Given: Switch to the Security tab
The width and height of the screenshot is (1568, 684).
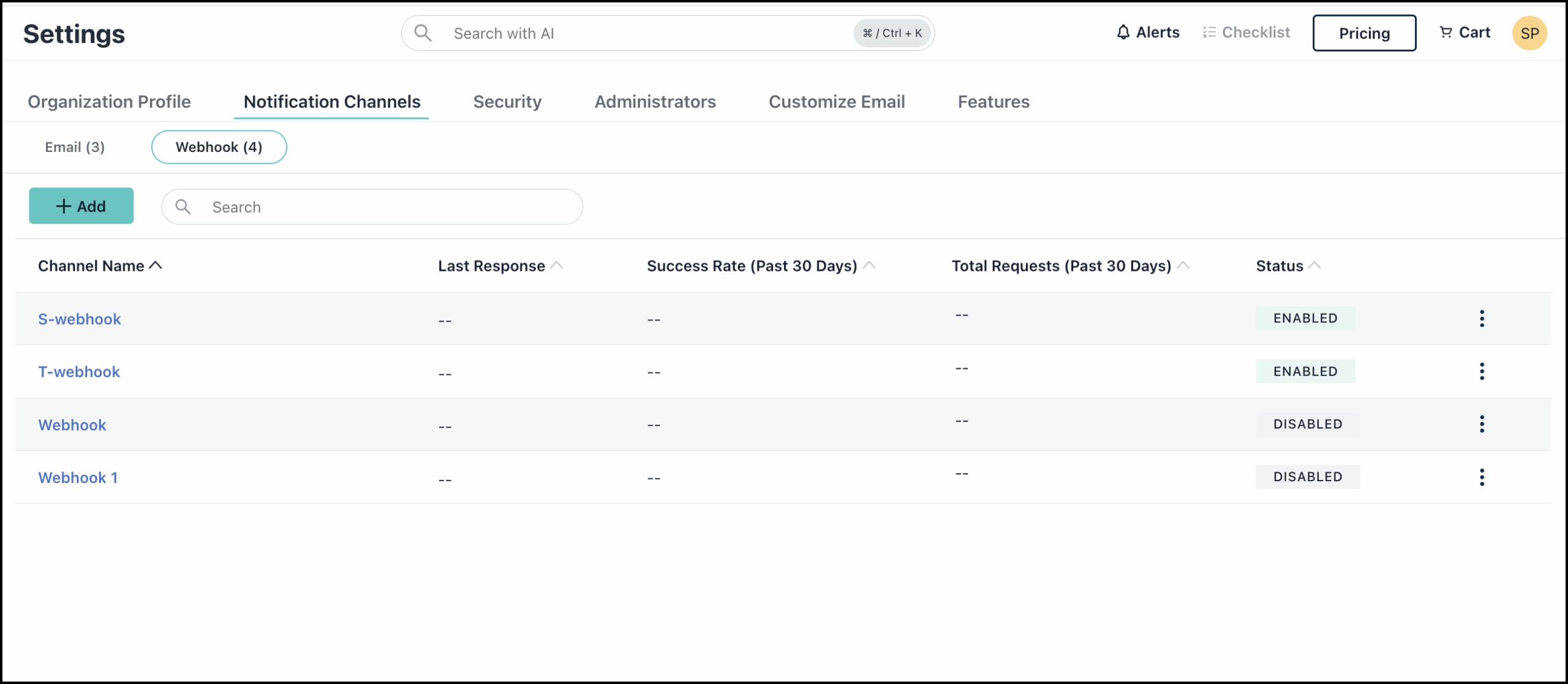Looking at the screenshot, I should point(507,102).
